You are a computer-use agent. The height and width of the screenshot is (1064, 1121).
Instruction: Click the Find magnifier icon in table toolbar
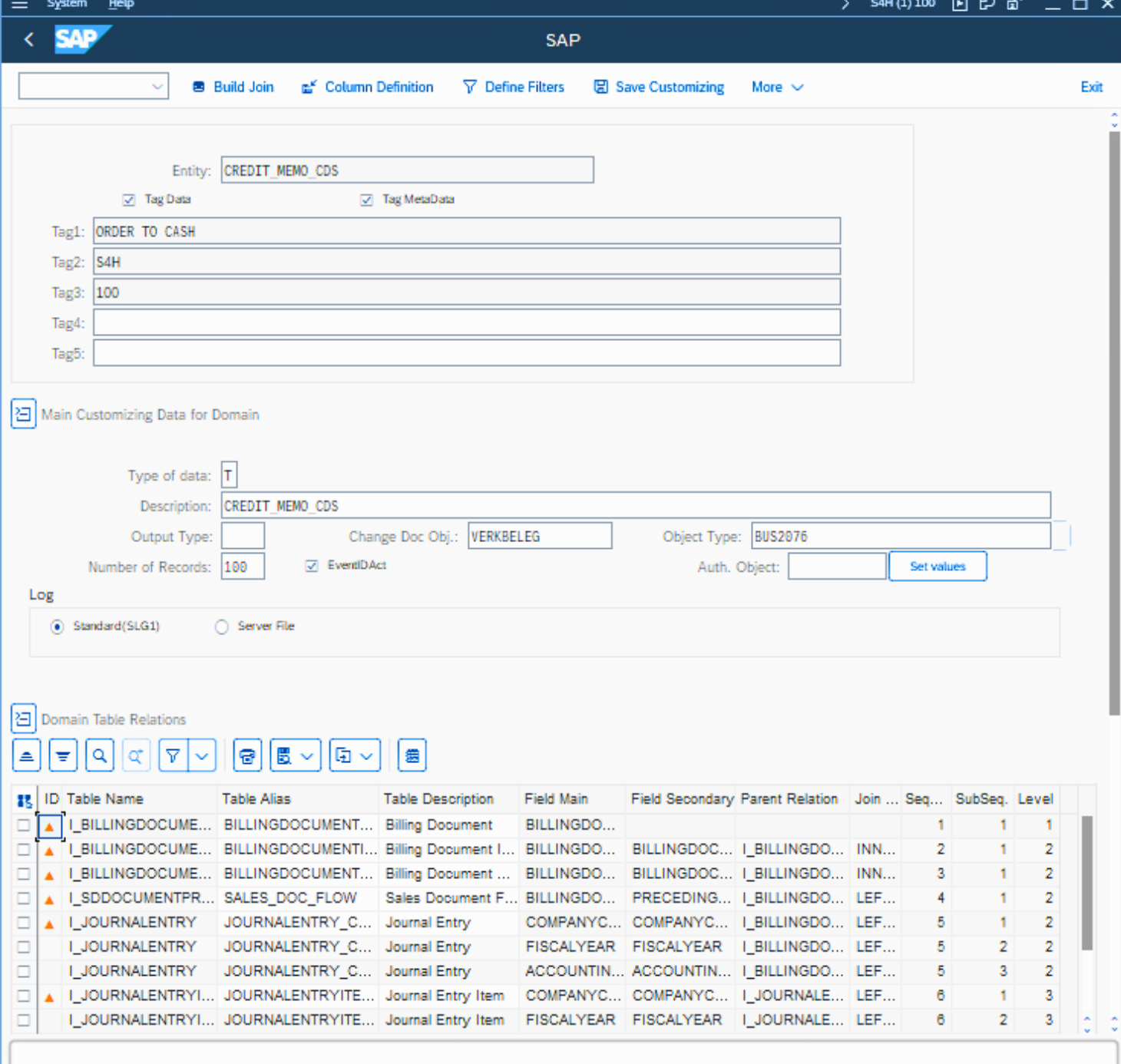(x=100, y=756)
